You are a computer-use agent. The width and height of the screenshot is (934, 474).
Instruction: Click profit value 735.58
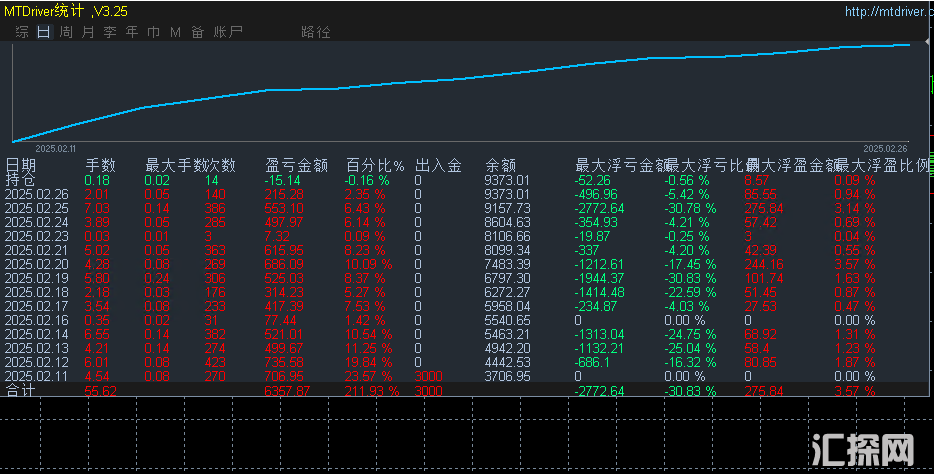tap(284, 362)
